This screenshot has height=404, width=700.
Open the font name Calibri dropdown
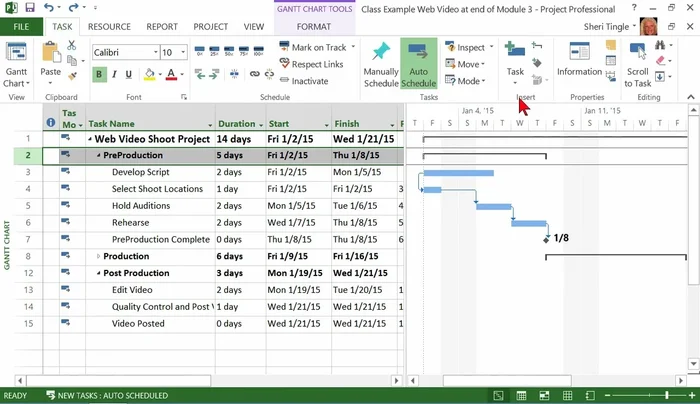point(155,52)
